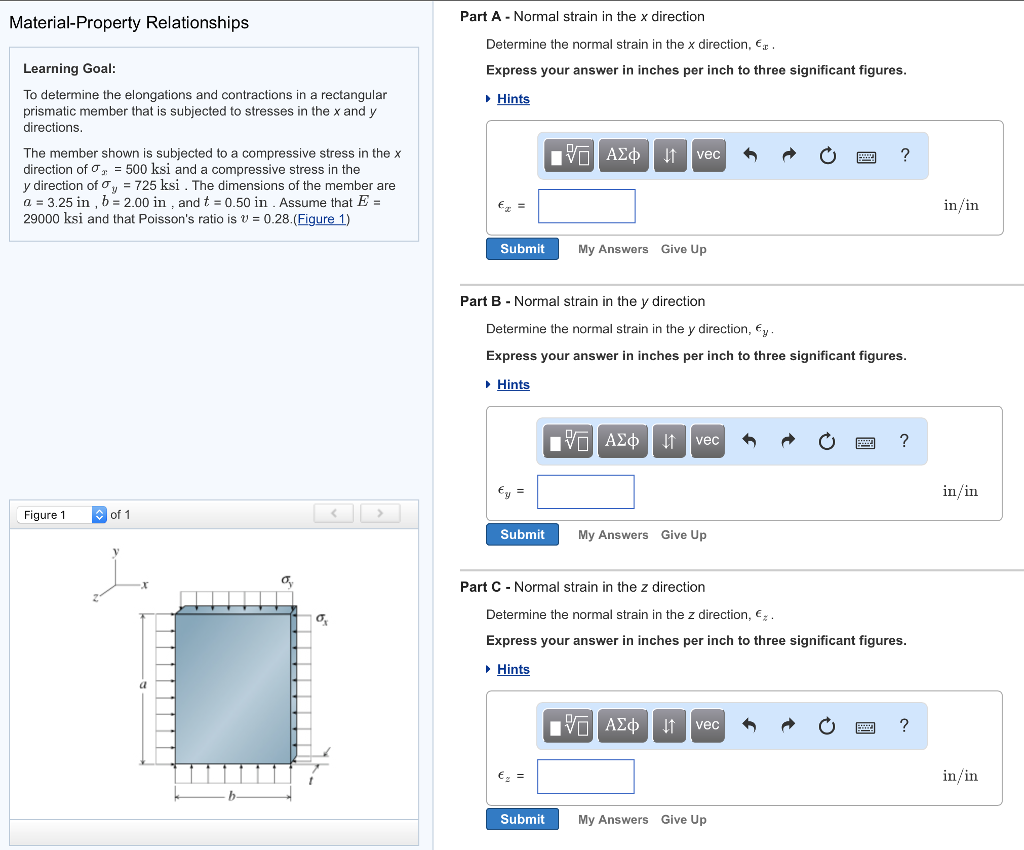Image resolution: width=1024 pixels, height=850 pixels.
Task: Reset the Part A answer field
Action: (x=827, y=155)
